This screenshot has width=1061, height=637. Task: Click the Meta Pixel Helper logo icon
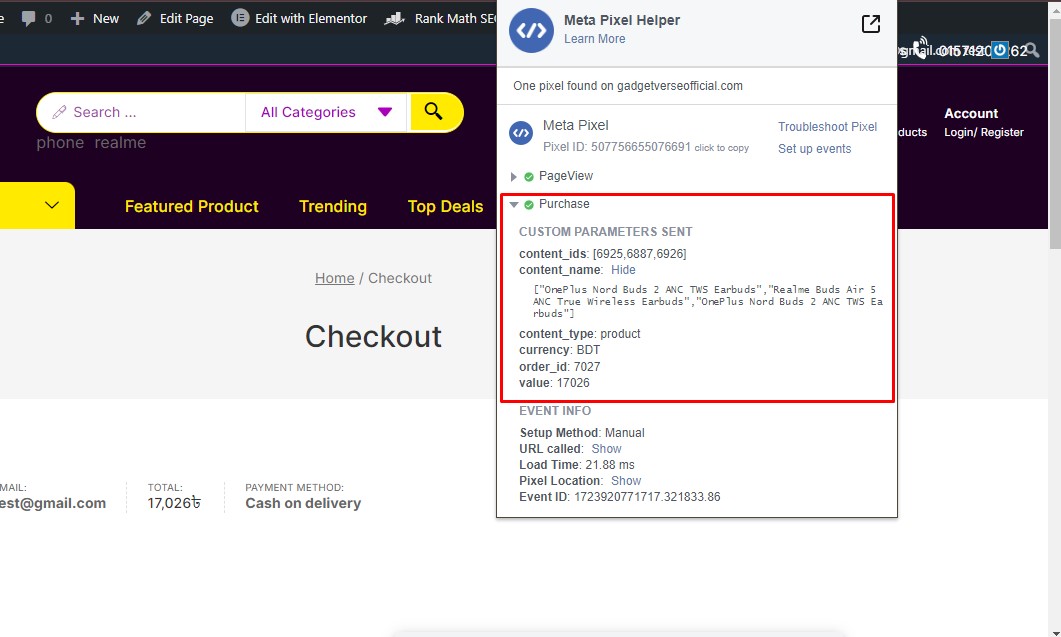click(x=531, y=30)
